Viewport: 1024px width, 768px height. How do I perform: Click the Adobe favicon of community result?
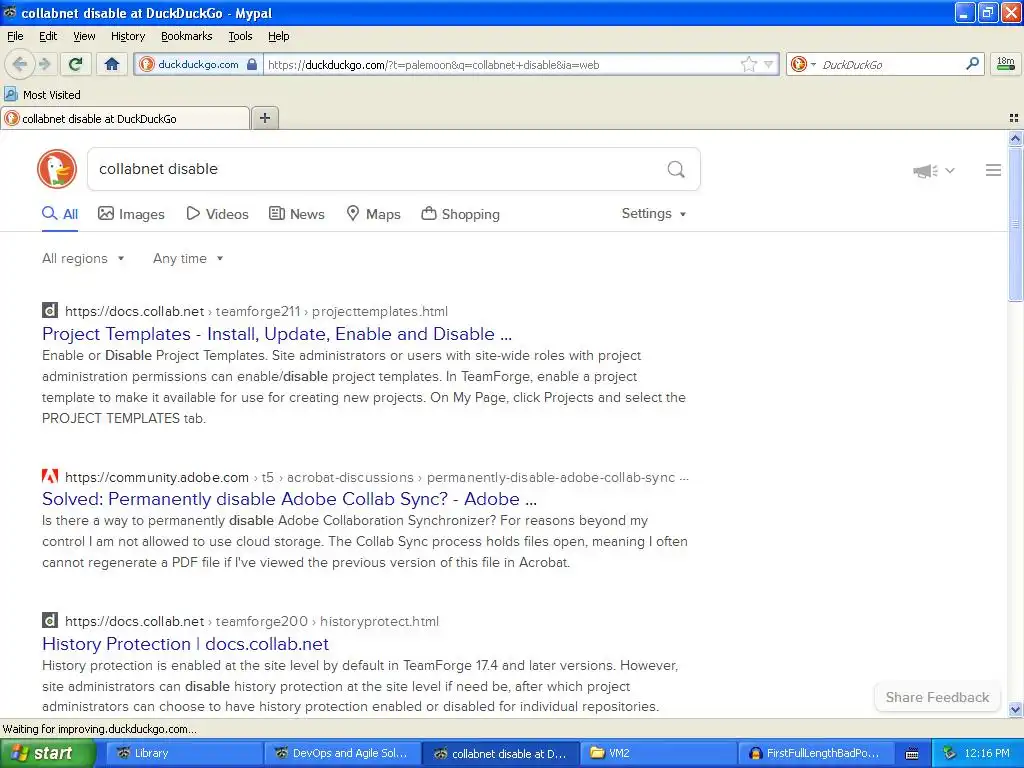(50, 476)
